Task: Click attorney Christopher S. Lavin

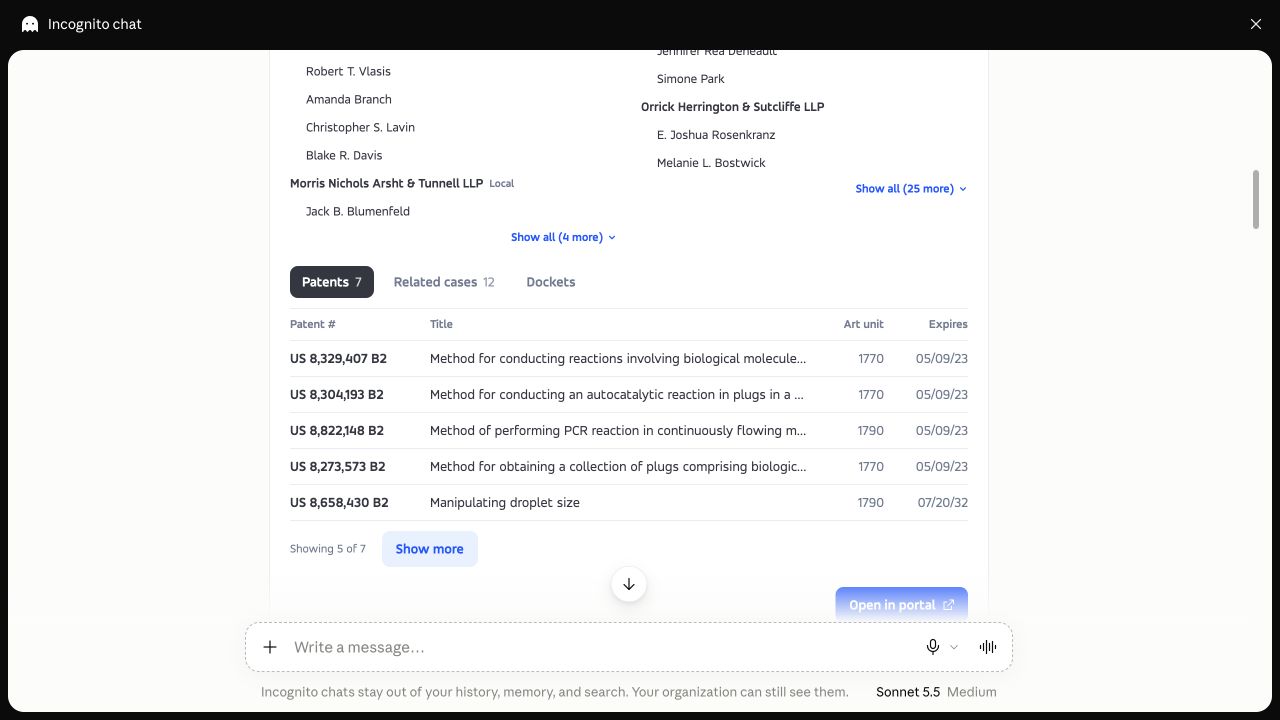Action: 360,127
